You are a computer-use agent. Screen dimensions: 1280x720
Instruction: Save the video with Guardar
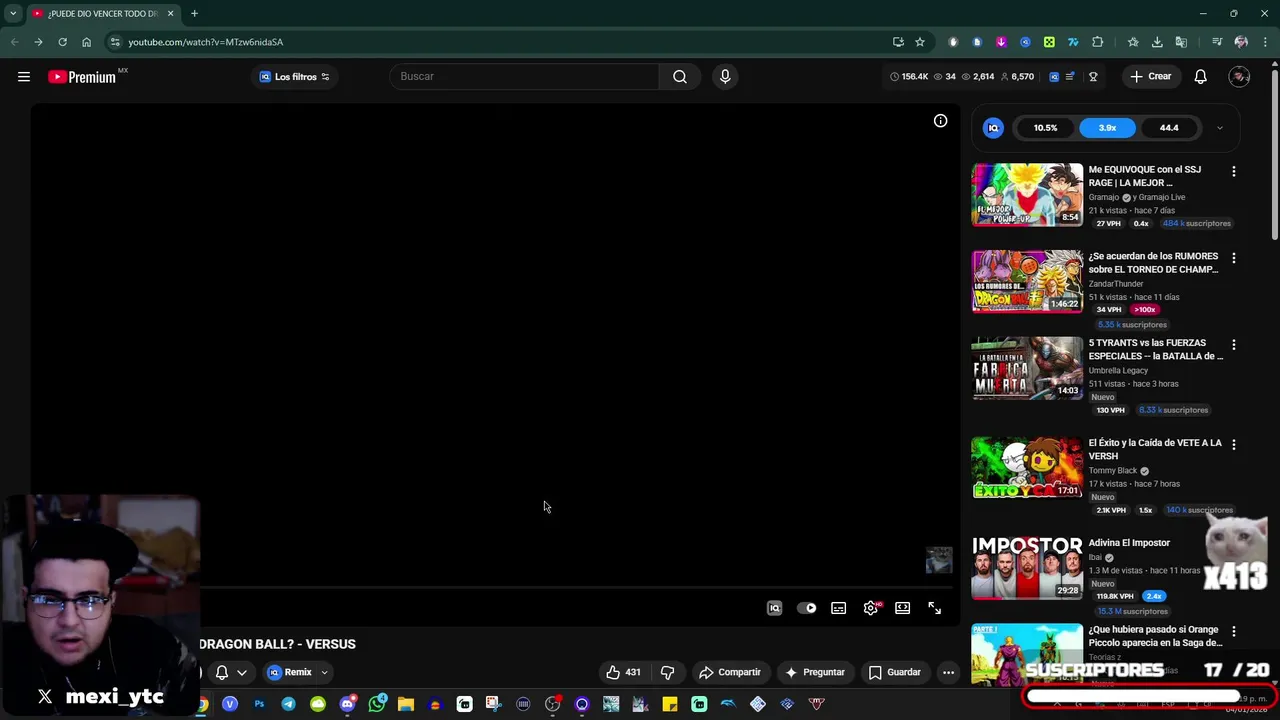coord(895,672)
